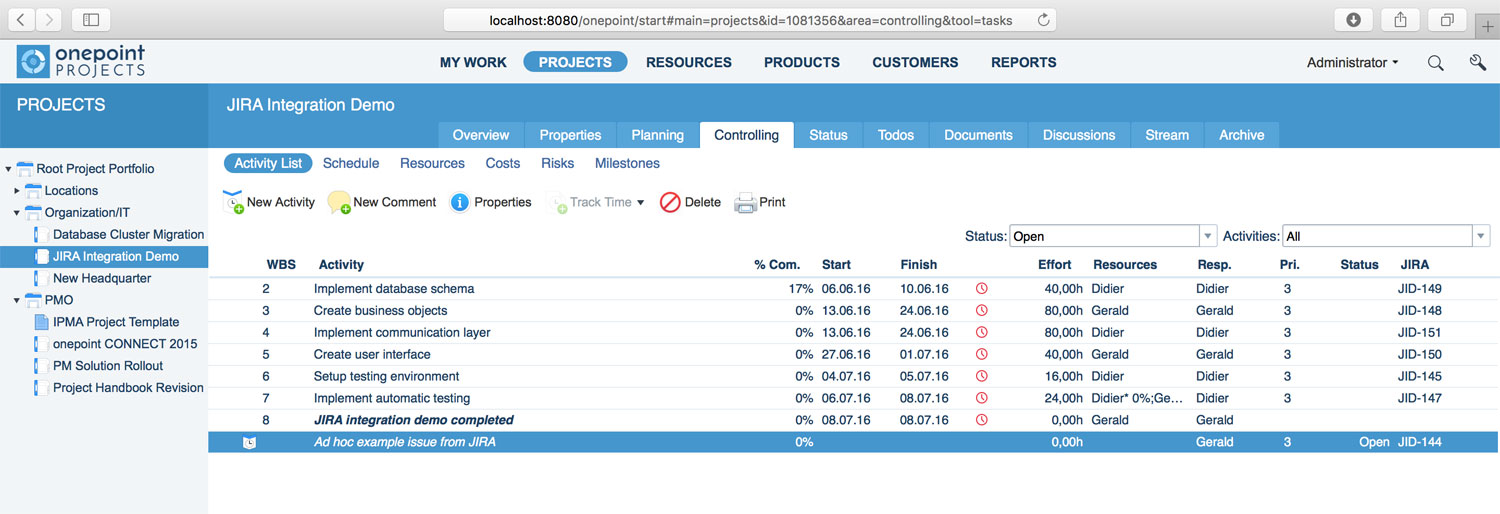Click the red Delete icon
1500x514 pixels.
[670, 202]
